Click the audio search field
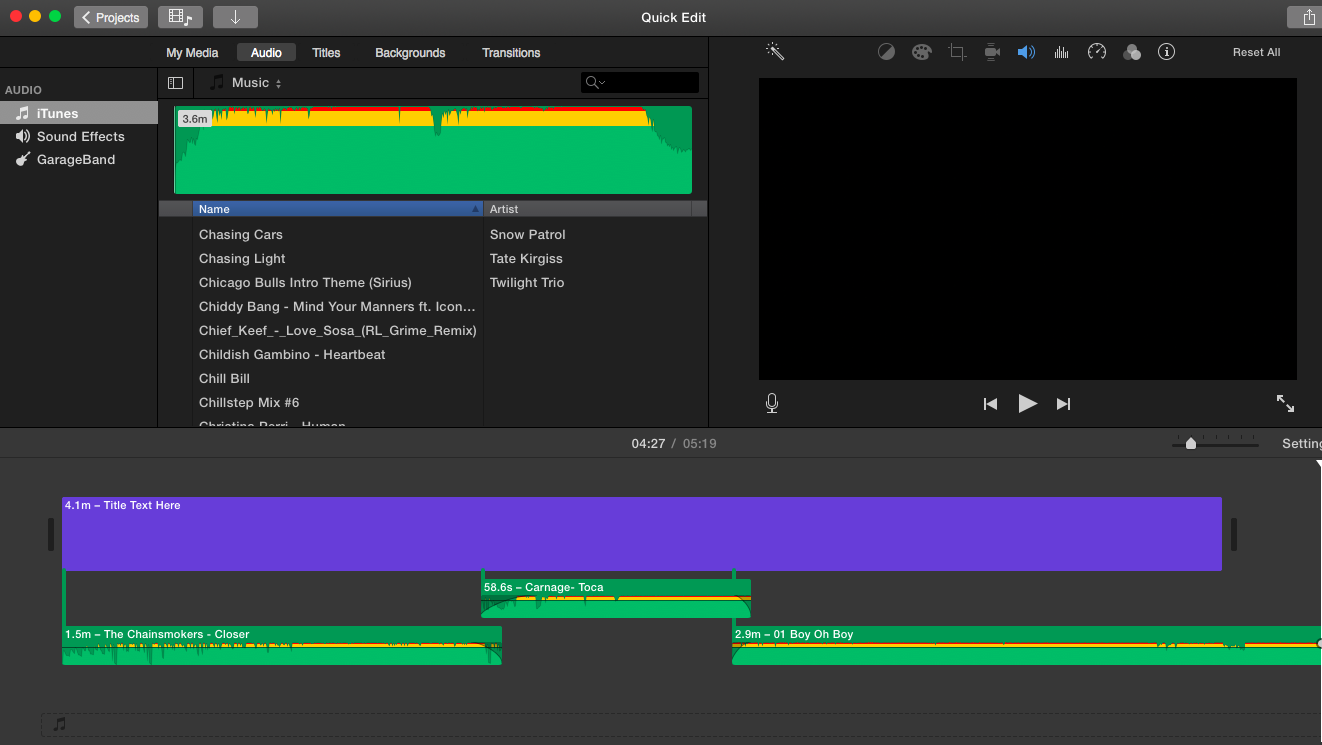1322x745 pixels. click(640, 82)
